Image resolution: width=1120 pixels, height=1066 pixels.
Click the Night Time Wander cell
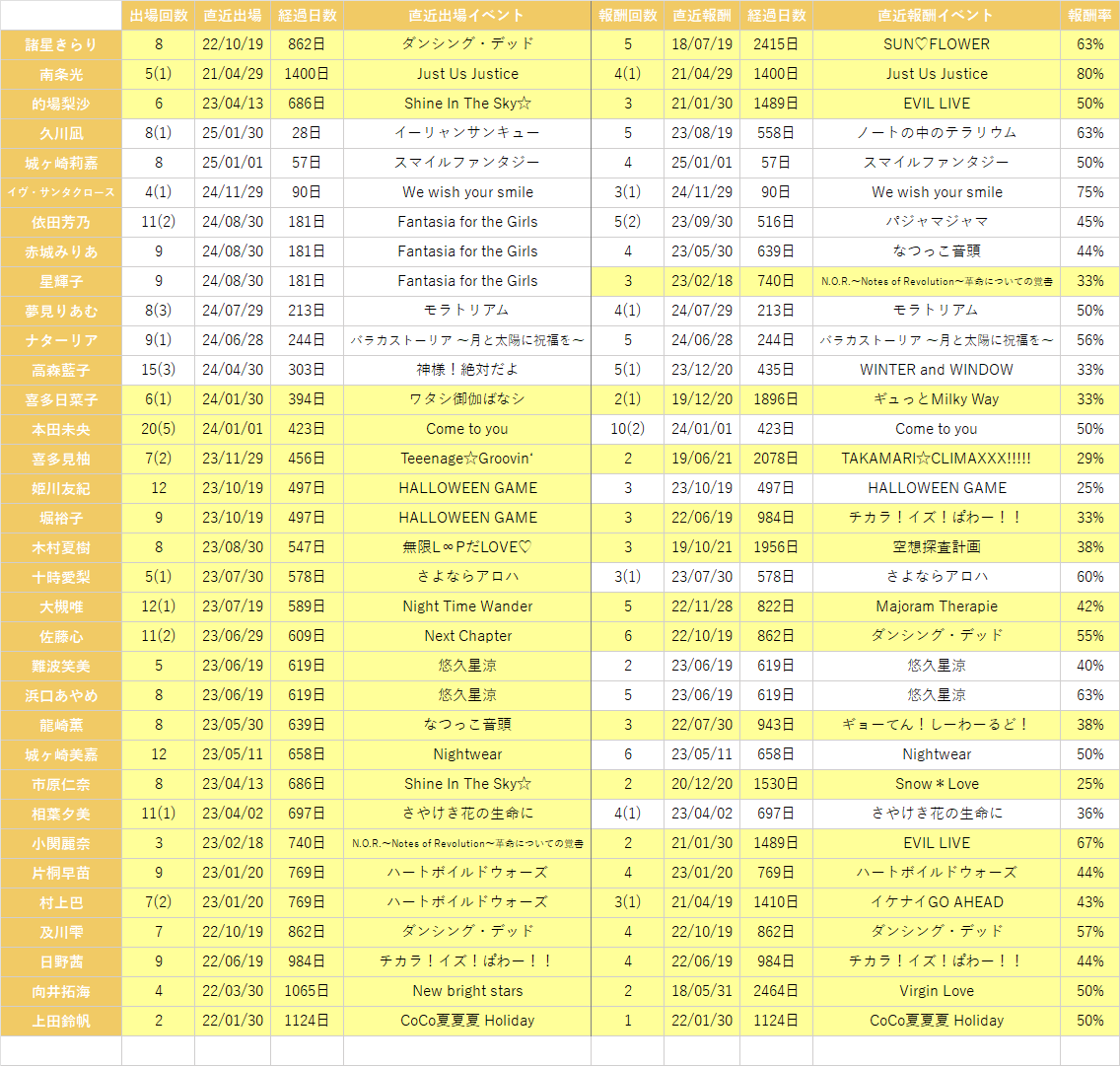(467, 606)
